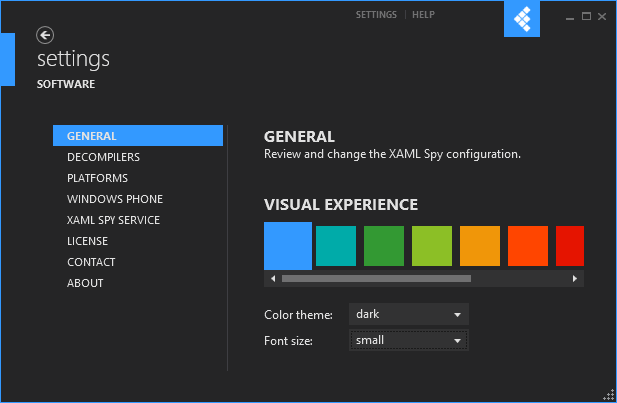Open the Color theme dropdown
Viewport: 617px width, 403px height.
tap(409, 314)
